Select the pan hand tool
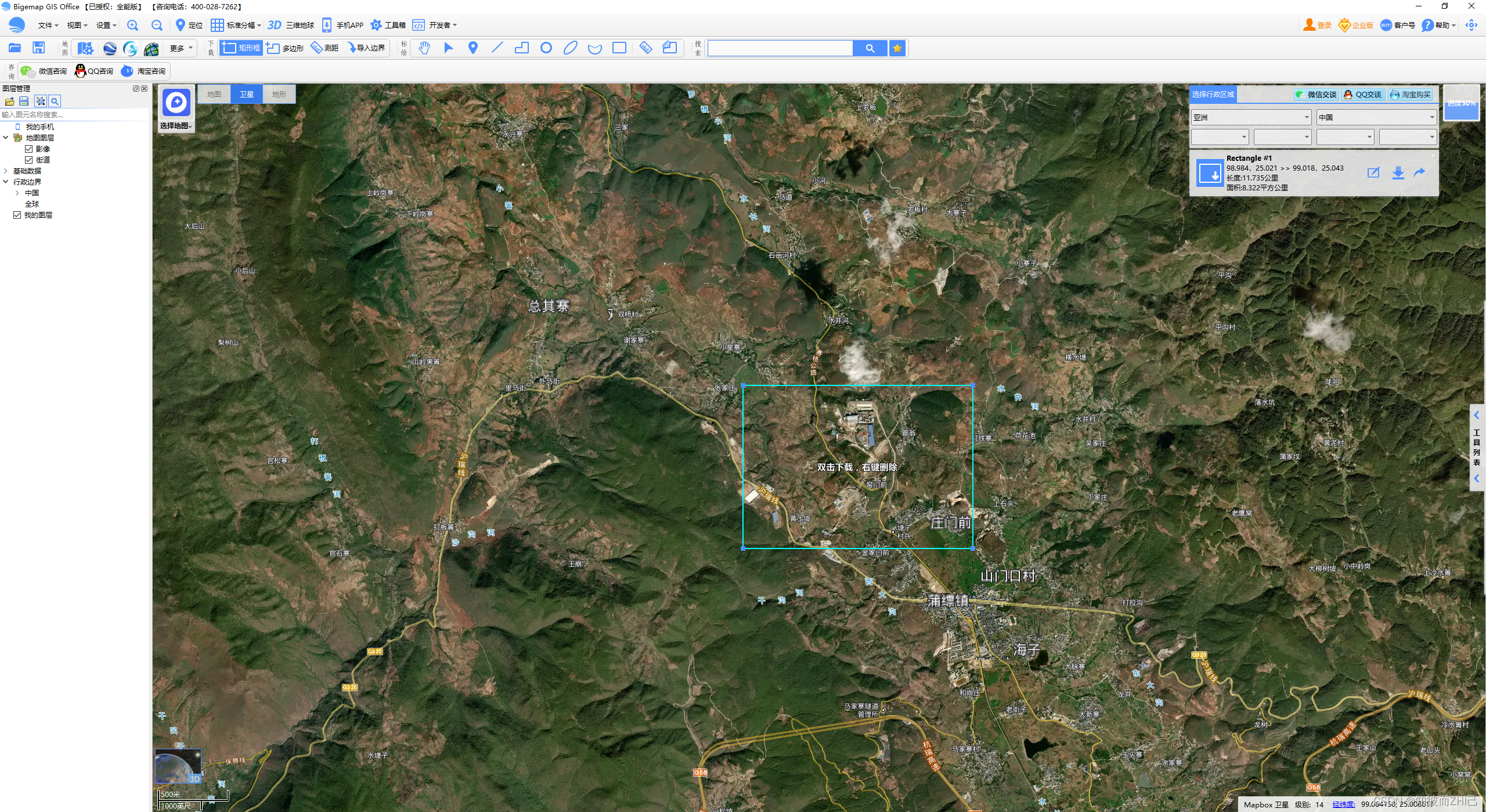 coord(424,48)
